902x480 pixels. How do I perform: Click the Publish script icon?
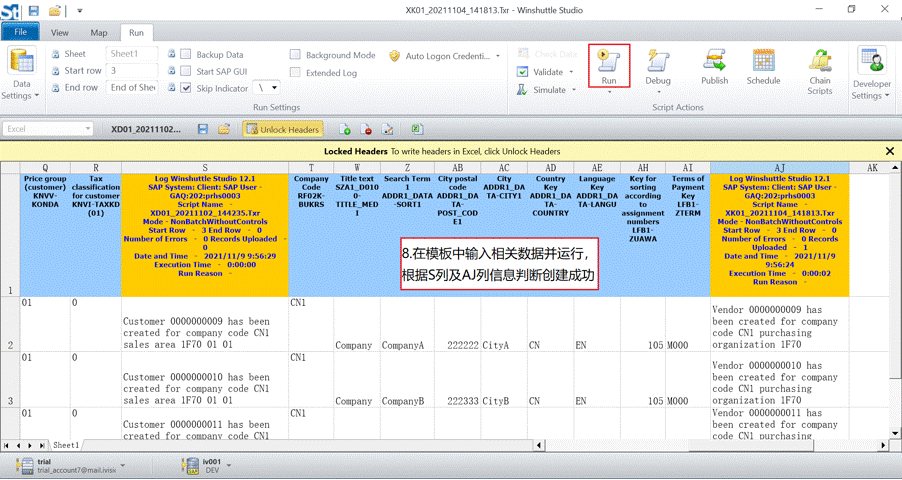pyautogui.click(x=714, y=60)
